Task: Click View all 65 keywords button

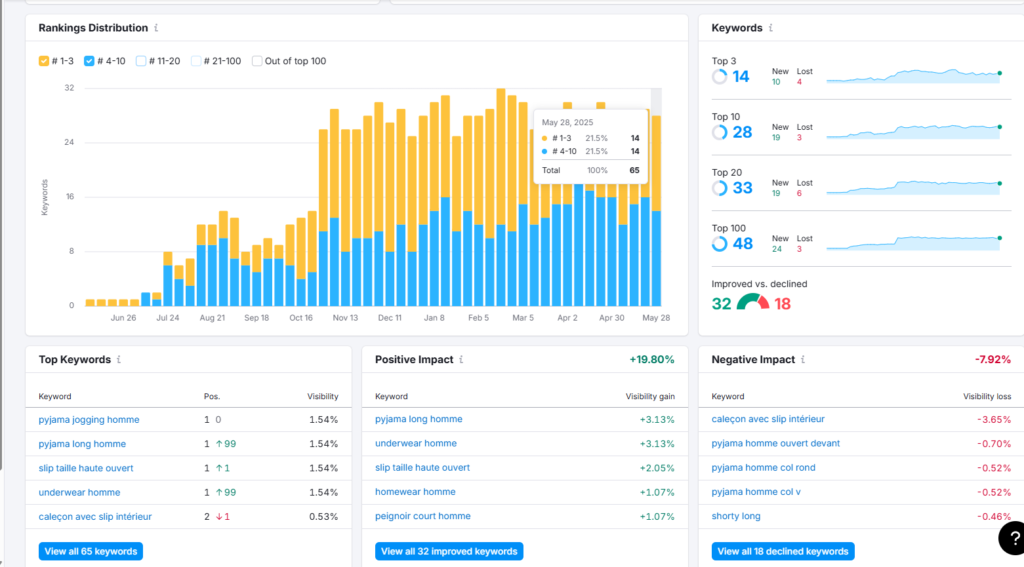Action: click(x=91, y=551)
